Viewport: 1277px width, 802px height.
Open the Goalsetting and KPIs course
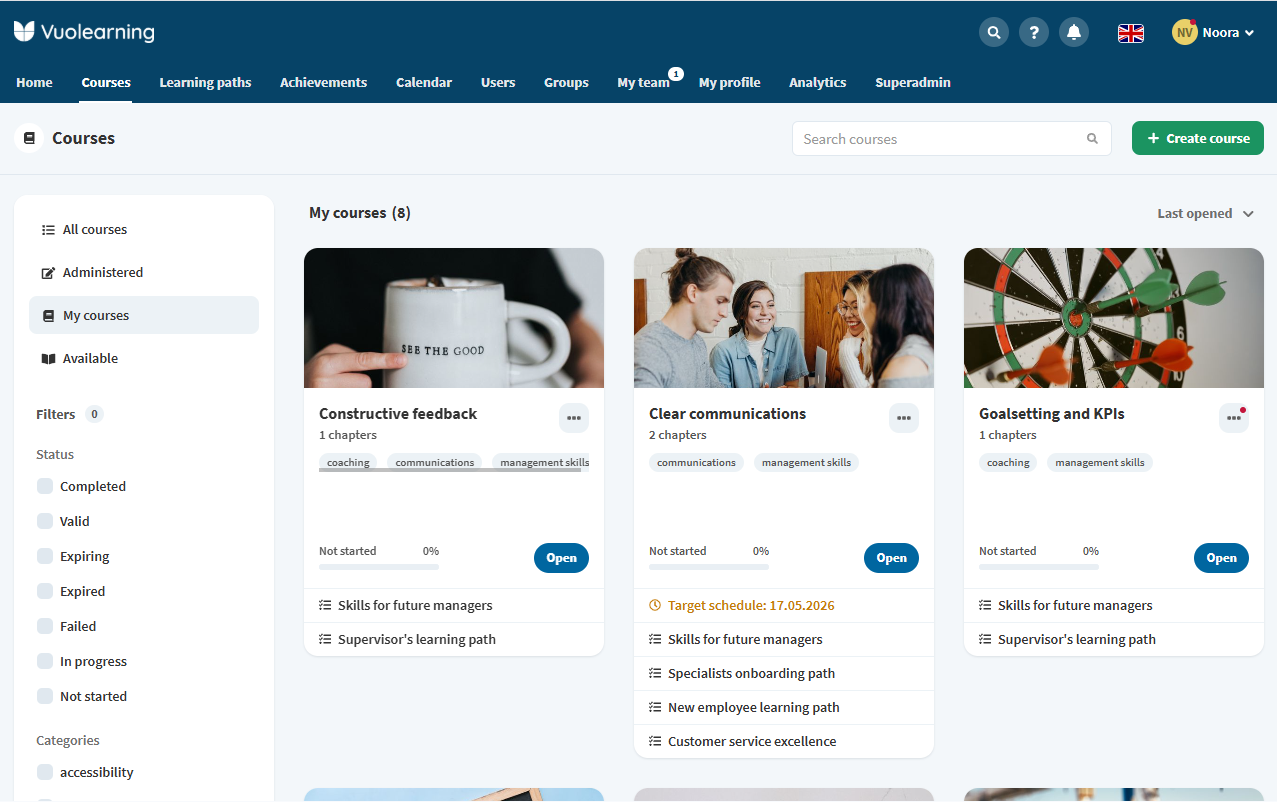click(1221, 558)
